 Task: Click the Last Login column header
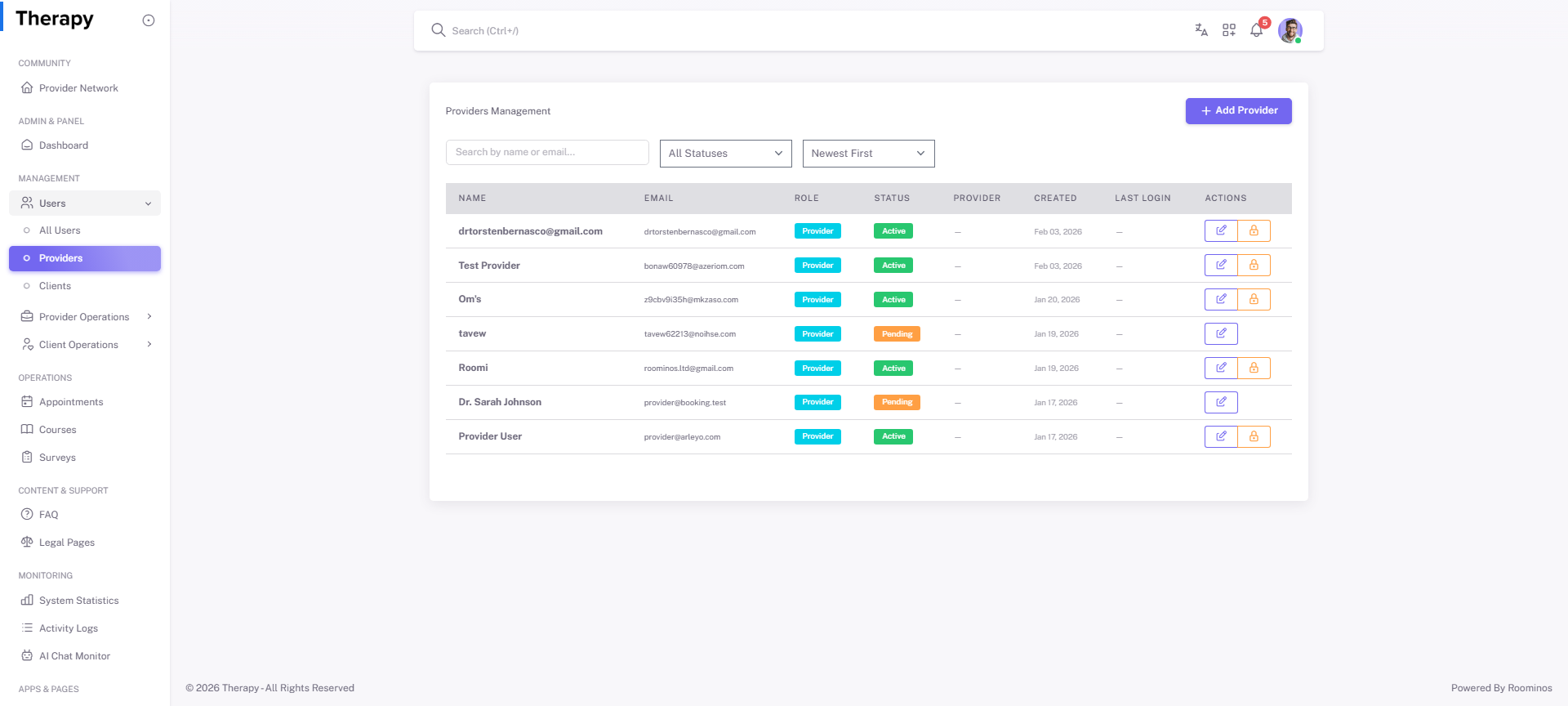(1143, 199)
